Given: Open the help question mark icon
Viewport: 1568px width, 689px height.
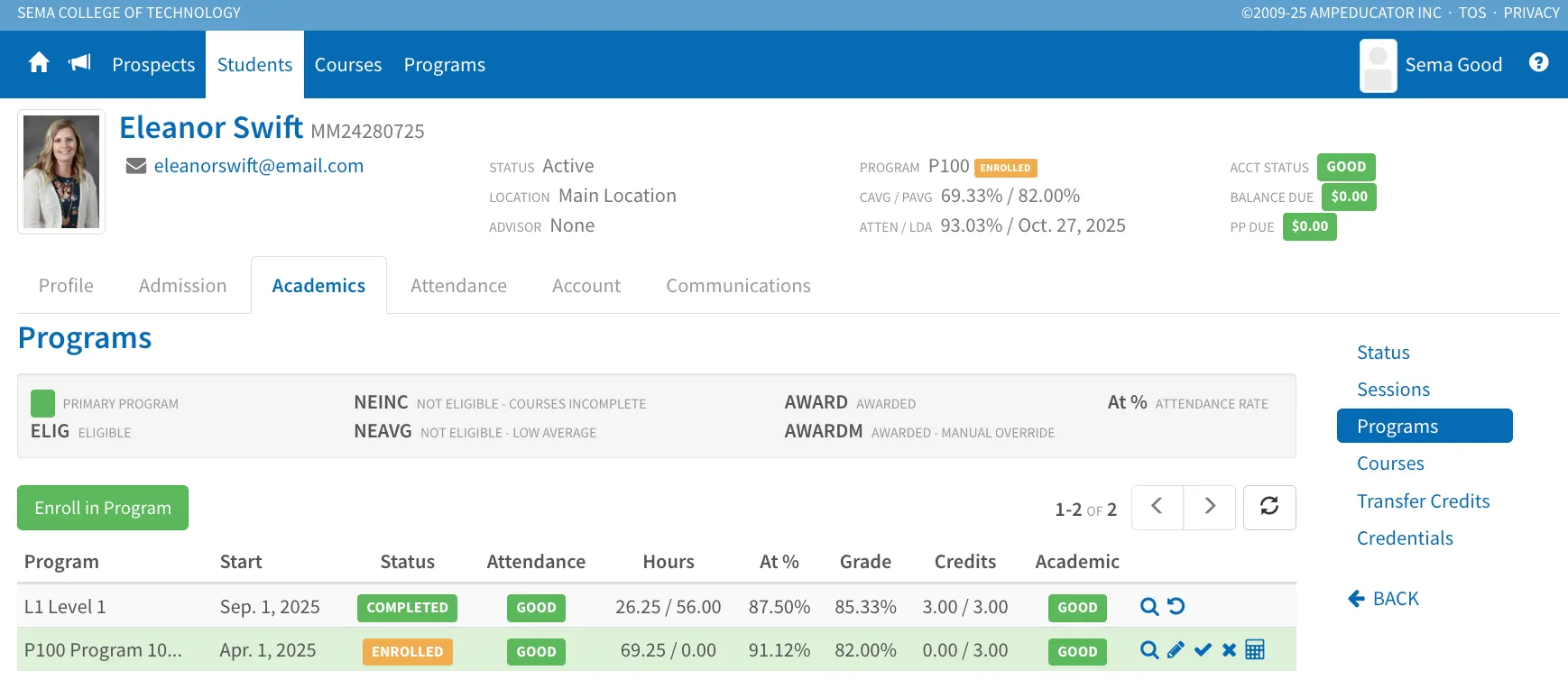Looking at the screenshot, I should 1539,62.
